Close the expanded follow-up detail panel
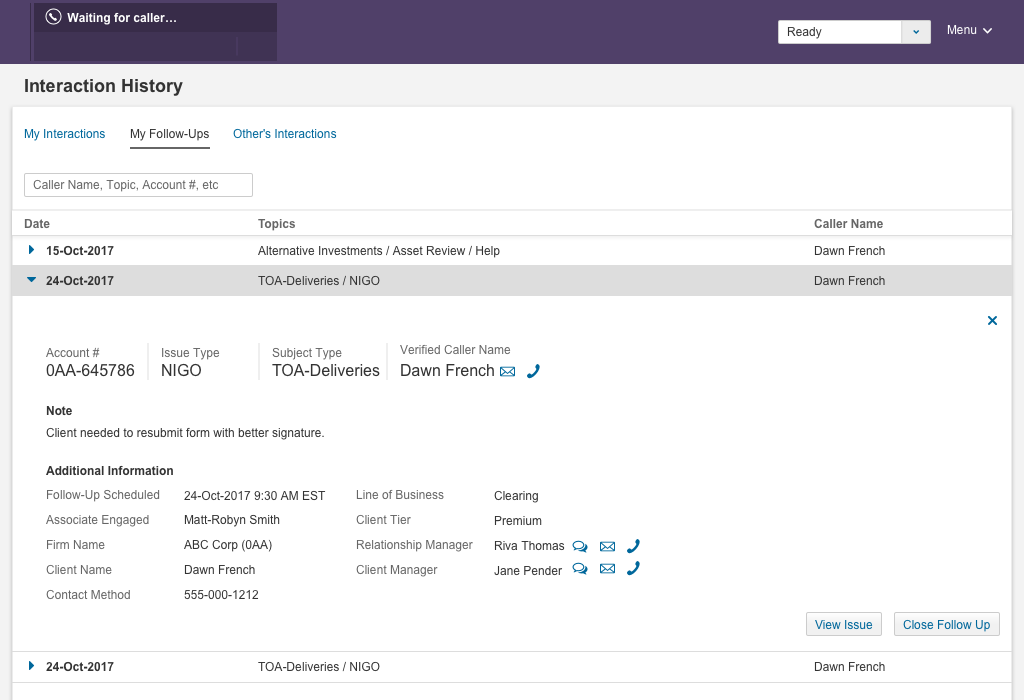Image resolution: width=1024 pixels, height=700 pixels. [992, 320]
